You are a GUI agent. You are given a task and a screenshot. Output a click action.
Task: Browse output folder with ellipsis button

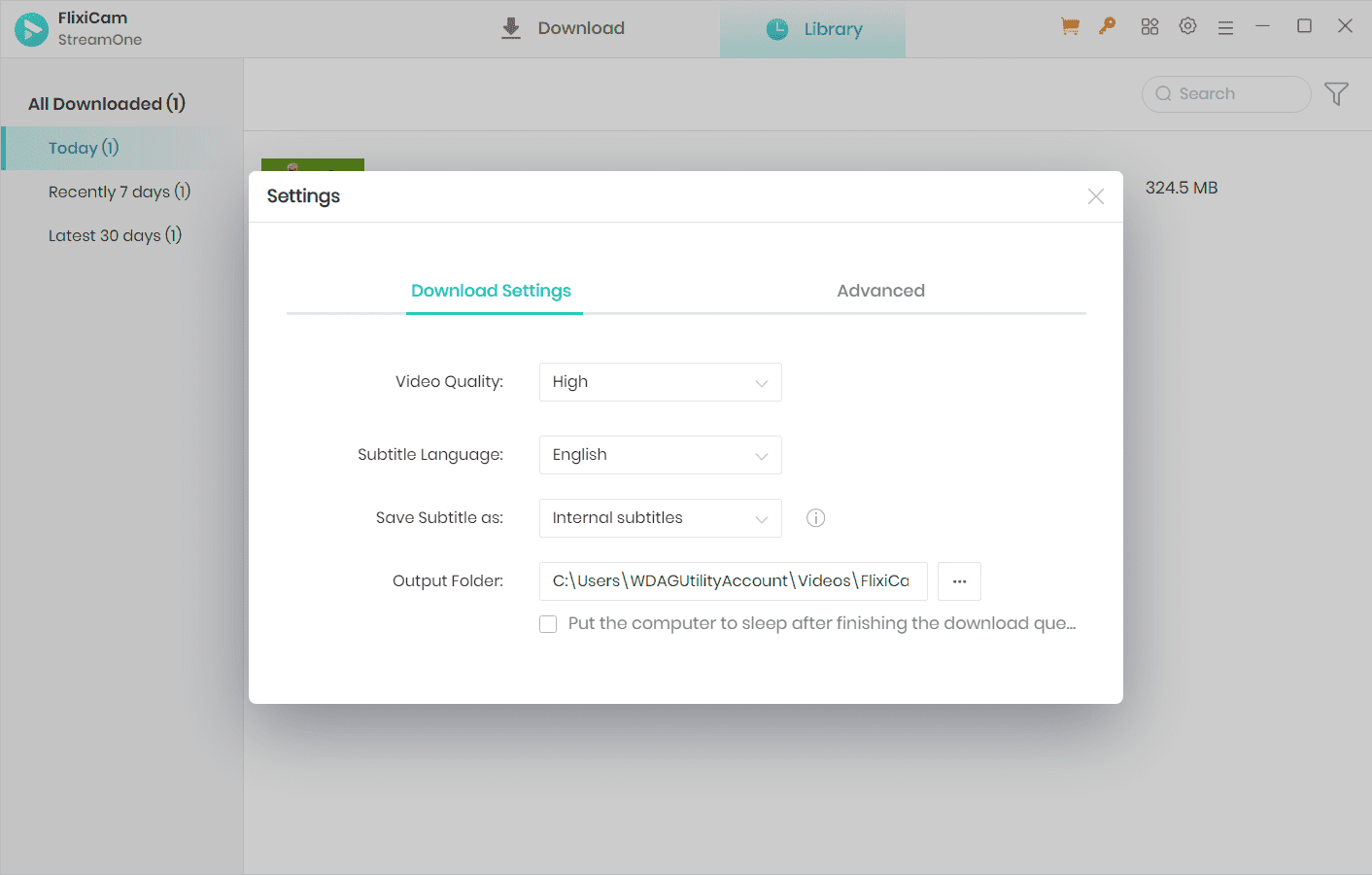tap(959, 581)
